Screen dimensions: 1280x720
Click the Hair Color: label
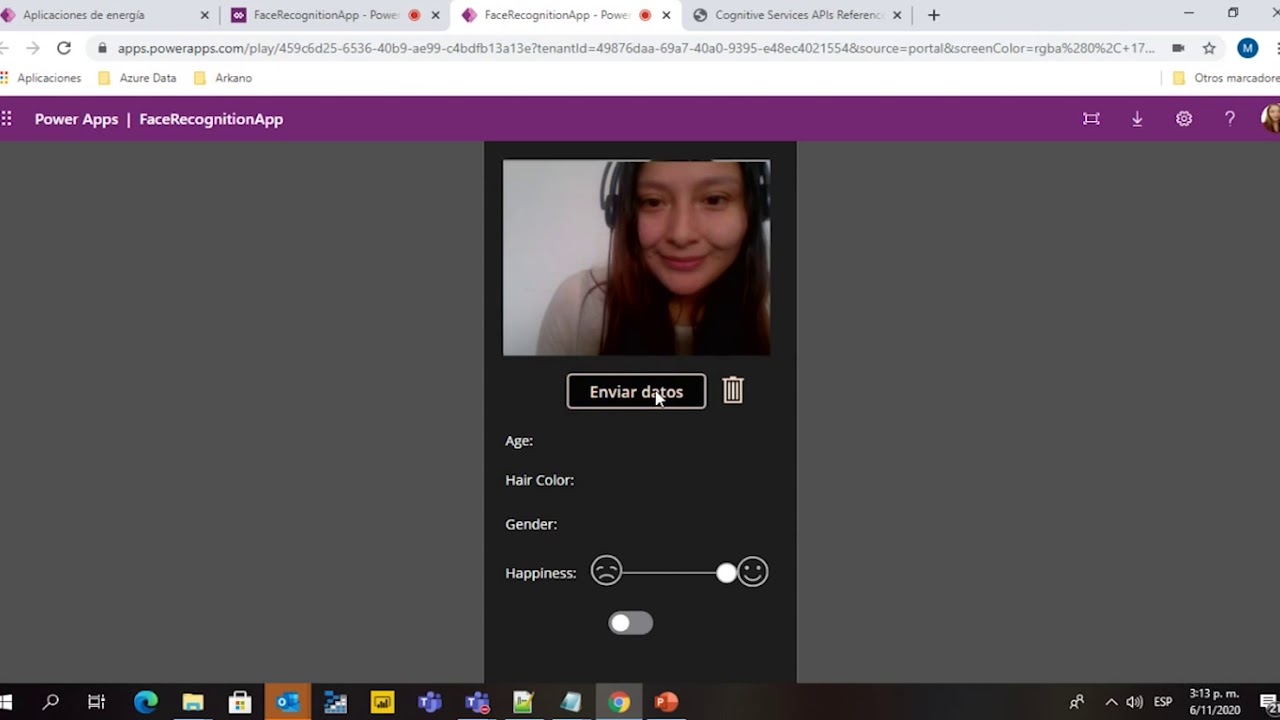(x=539, y=480)
